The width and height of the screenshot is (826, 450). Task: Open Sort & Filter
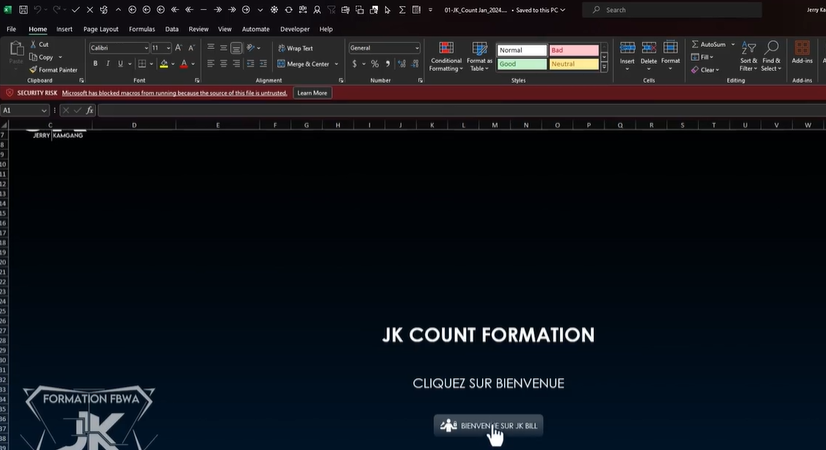click(748, 55)
